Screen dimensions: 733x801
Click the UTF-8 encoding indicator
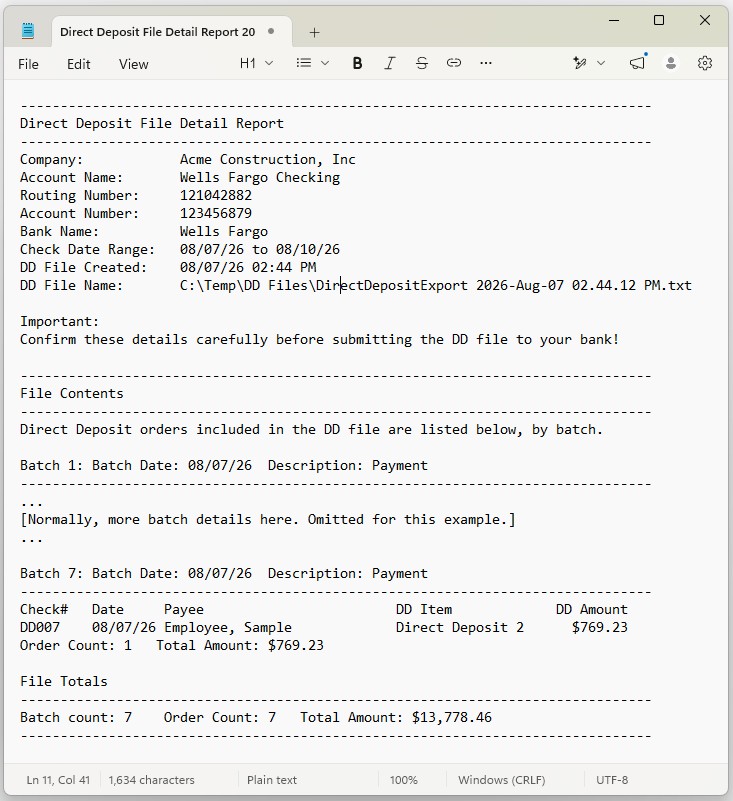(x=612, y=780)
